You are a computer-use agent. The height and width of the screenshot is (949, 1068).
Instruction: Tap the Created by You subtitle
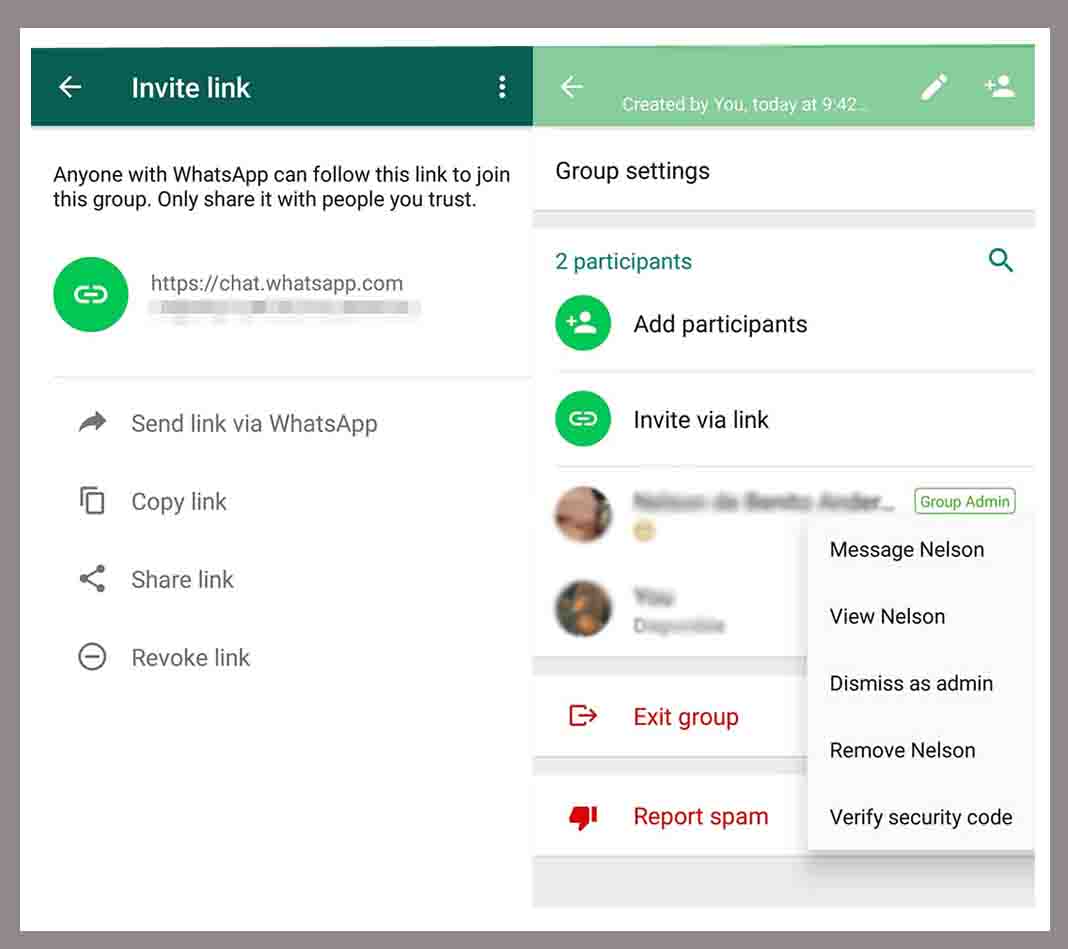(742, 104)
